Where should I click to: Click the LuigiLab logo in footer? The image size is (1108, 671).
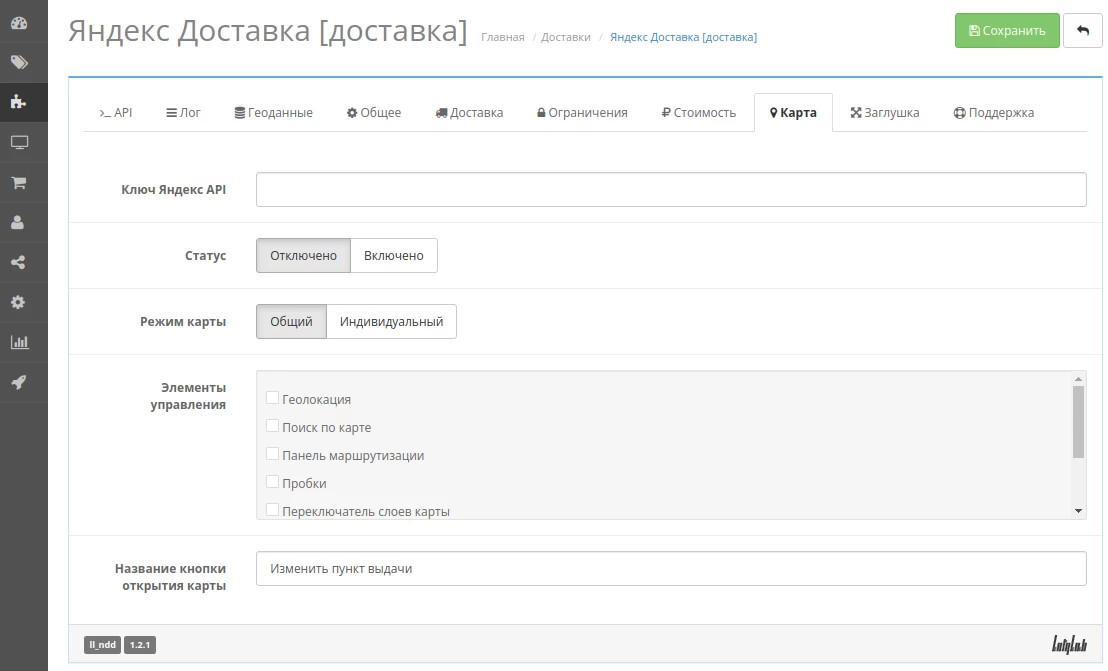tap(1069, 644)
